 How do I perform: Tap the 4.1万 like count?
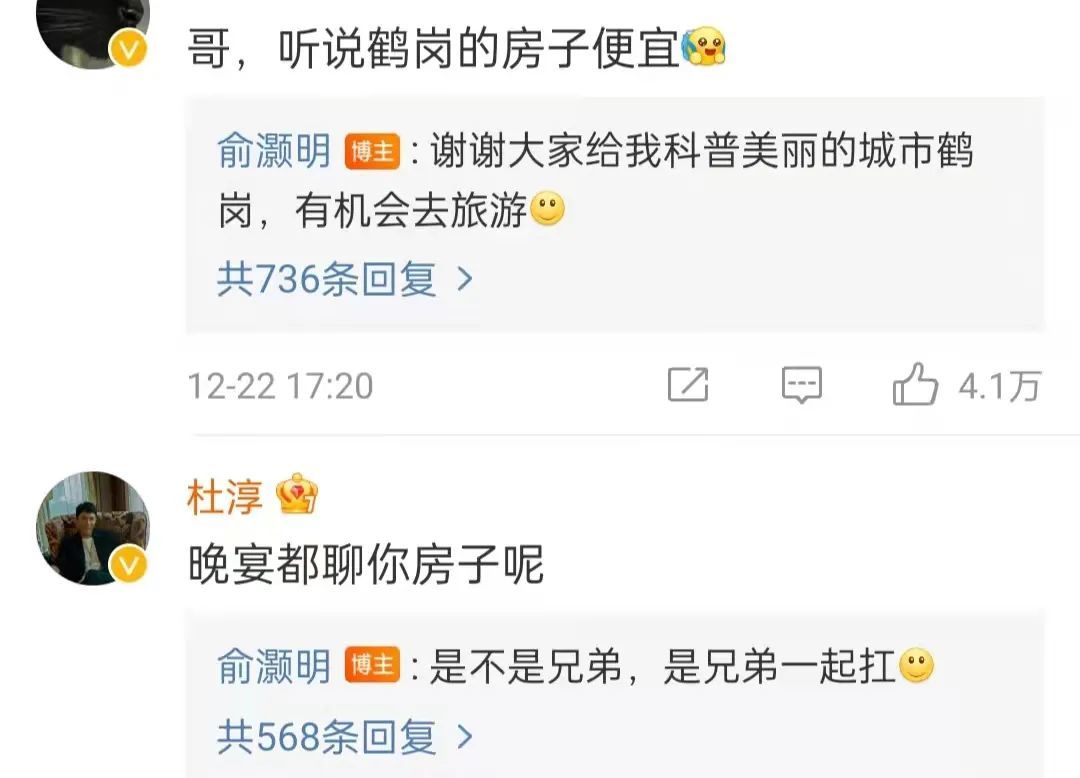coord(999,386)
